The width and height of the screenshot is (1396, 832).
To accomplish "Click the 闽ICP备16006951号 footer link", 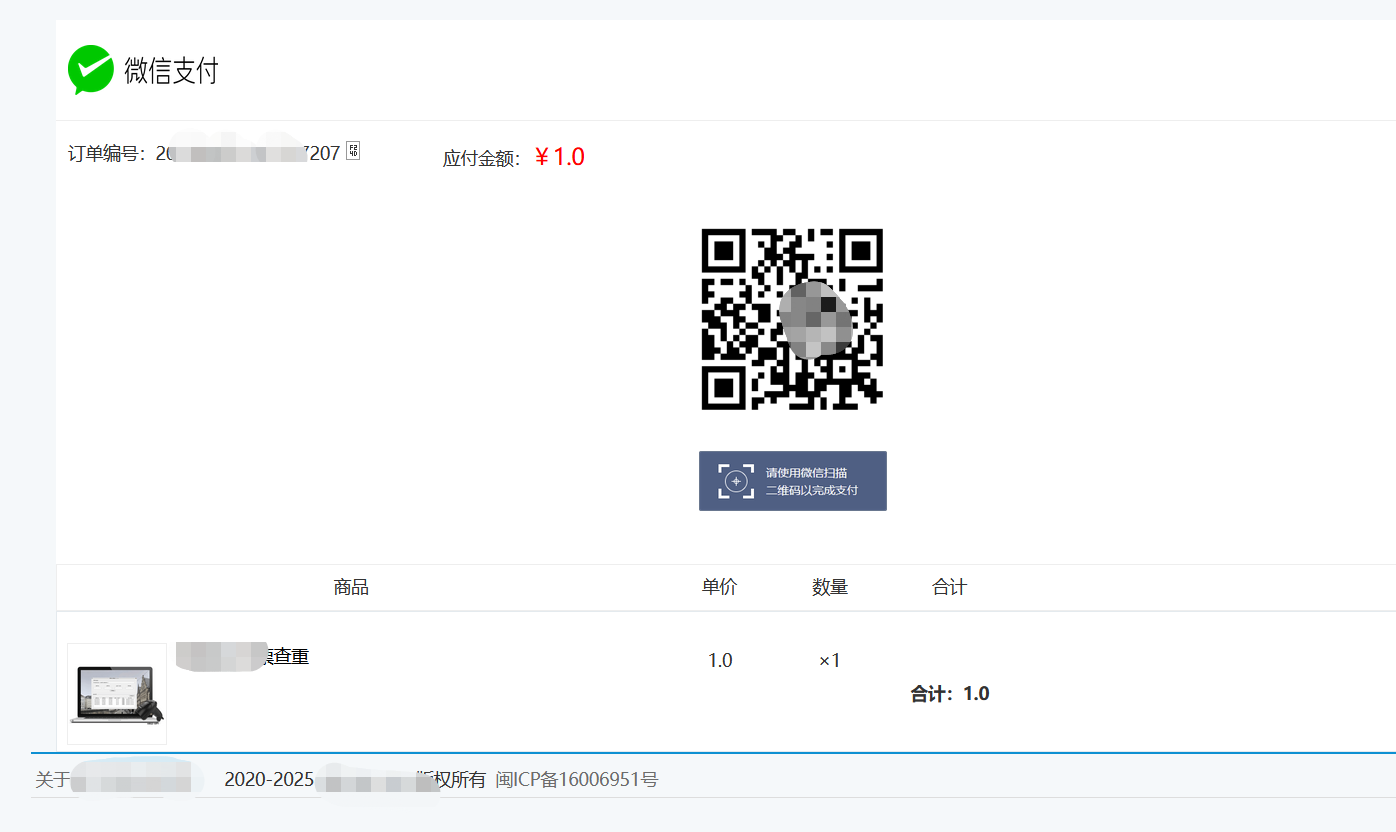I will click(577, 779).
